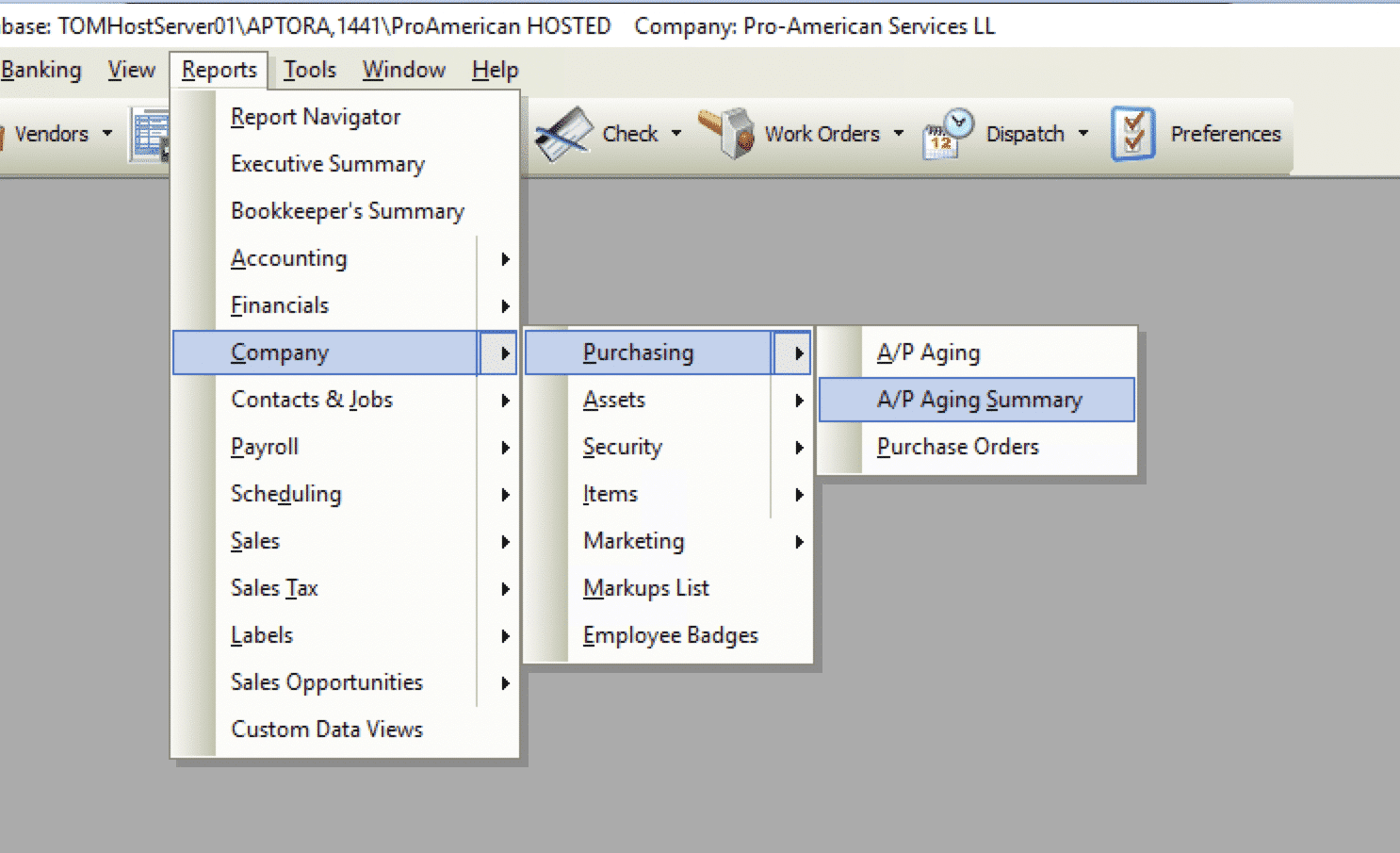The image size is (1400, 853).
Task: Expand the Accounting submenu
Action: [506, 258]
